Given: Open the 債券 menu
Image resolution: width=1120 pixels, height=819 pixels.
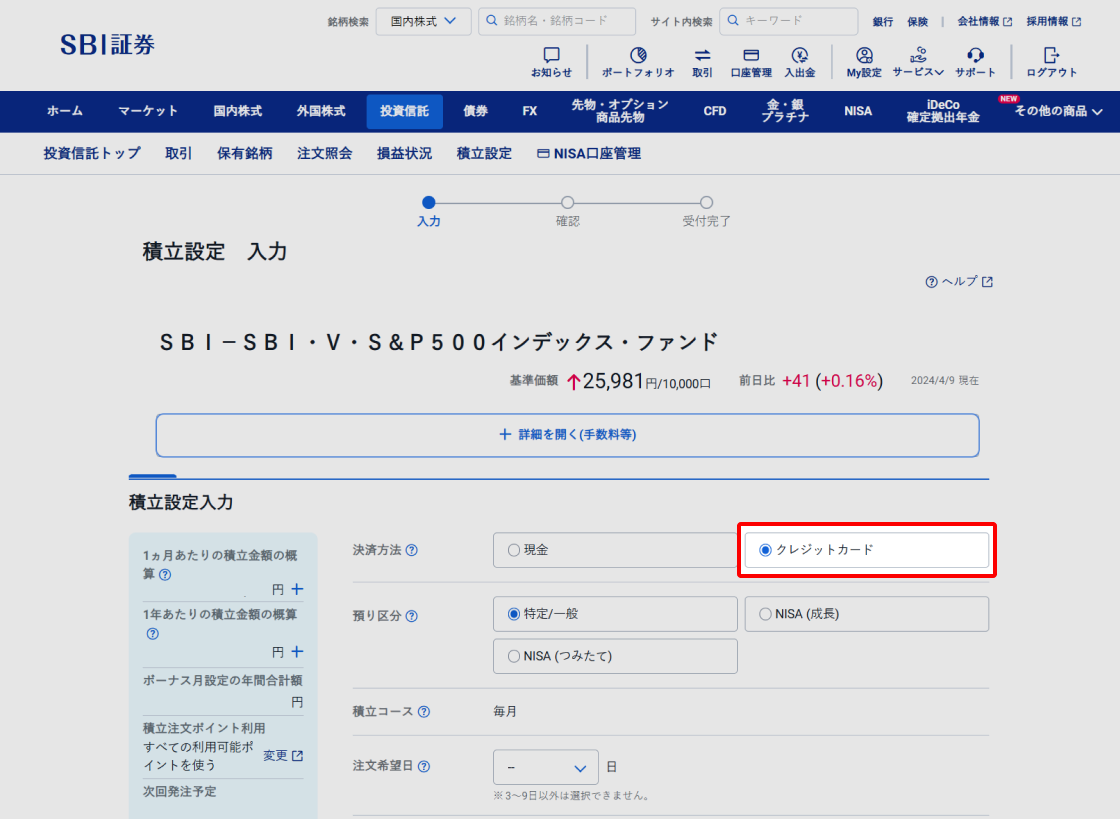Looking at the screenshot, I should [476, 111].
